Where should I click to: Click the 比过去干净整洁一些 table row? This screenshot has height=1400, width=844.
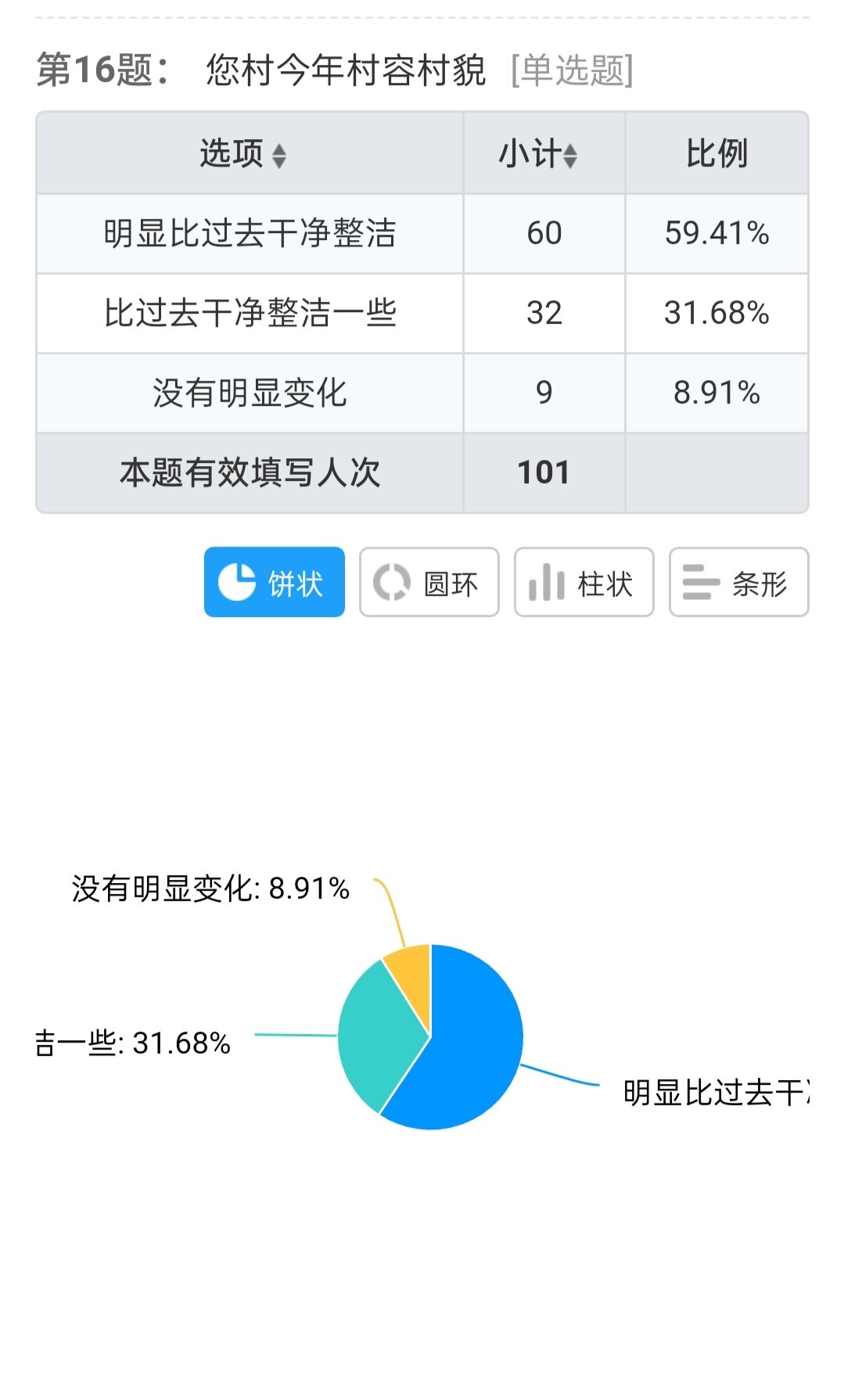point(422,314)
